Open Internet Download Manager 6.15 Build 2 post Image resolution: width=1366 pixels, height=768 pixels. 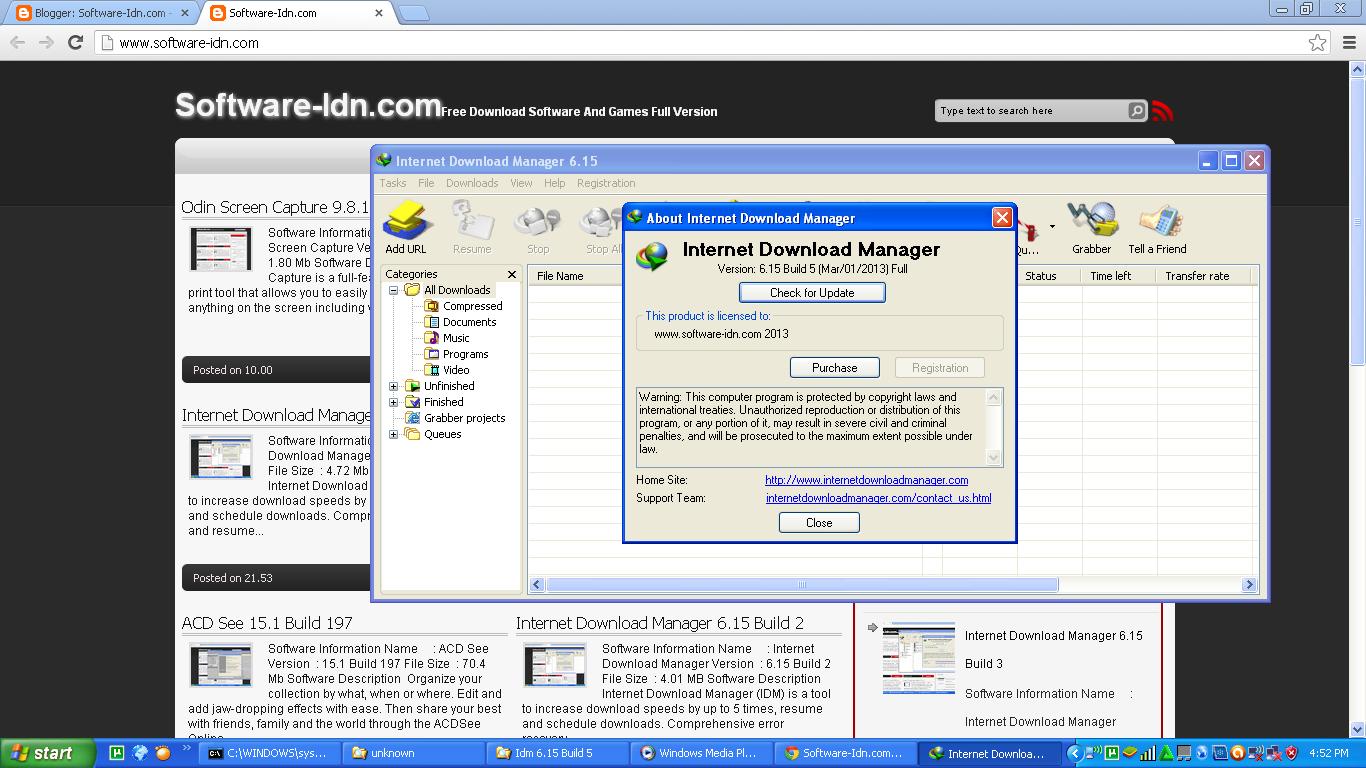[660, 623]
